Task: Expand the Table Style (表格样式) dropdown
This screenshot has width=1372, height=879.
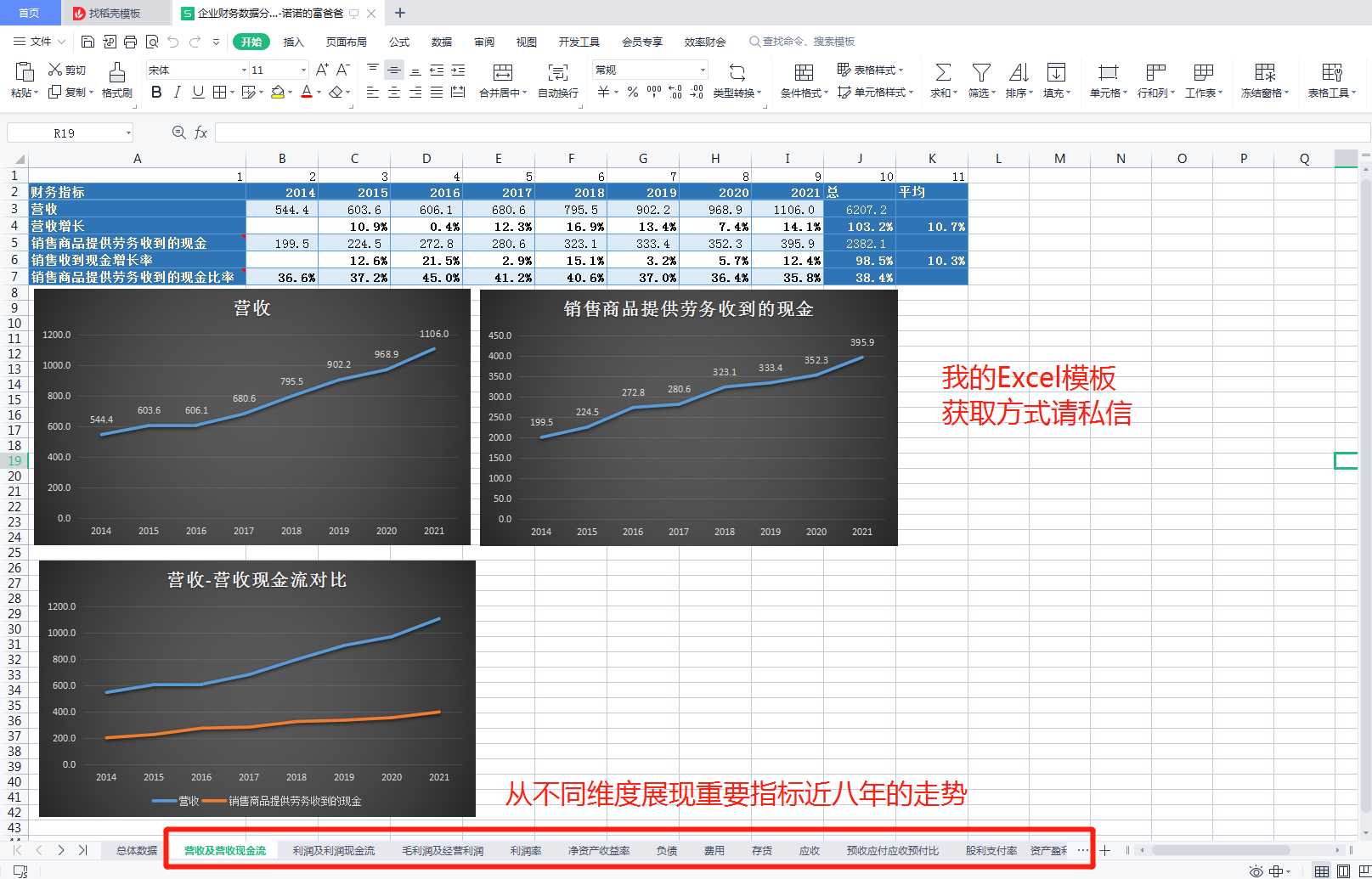Action: [x=901, y=70]
